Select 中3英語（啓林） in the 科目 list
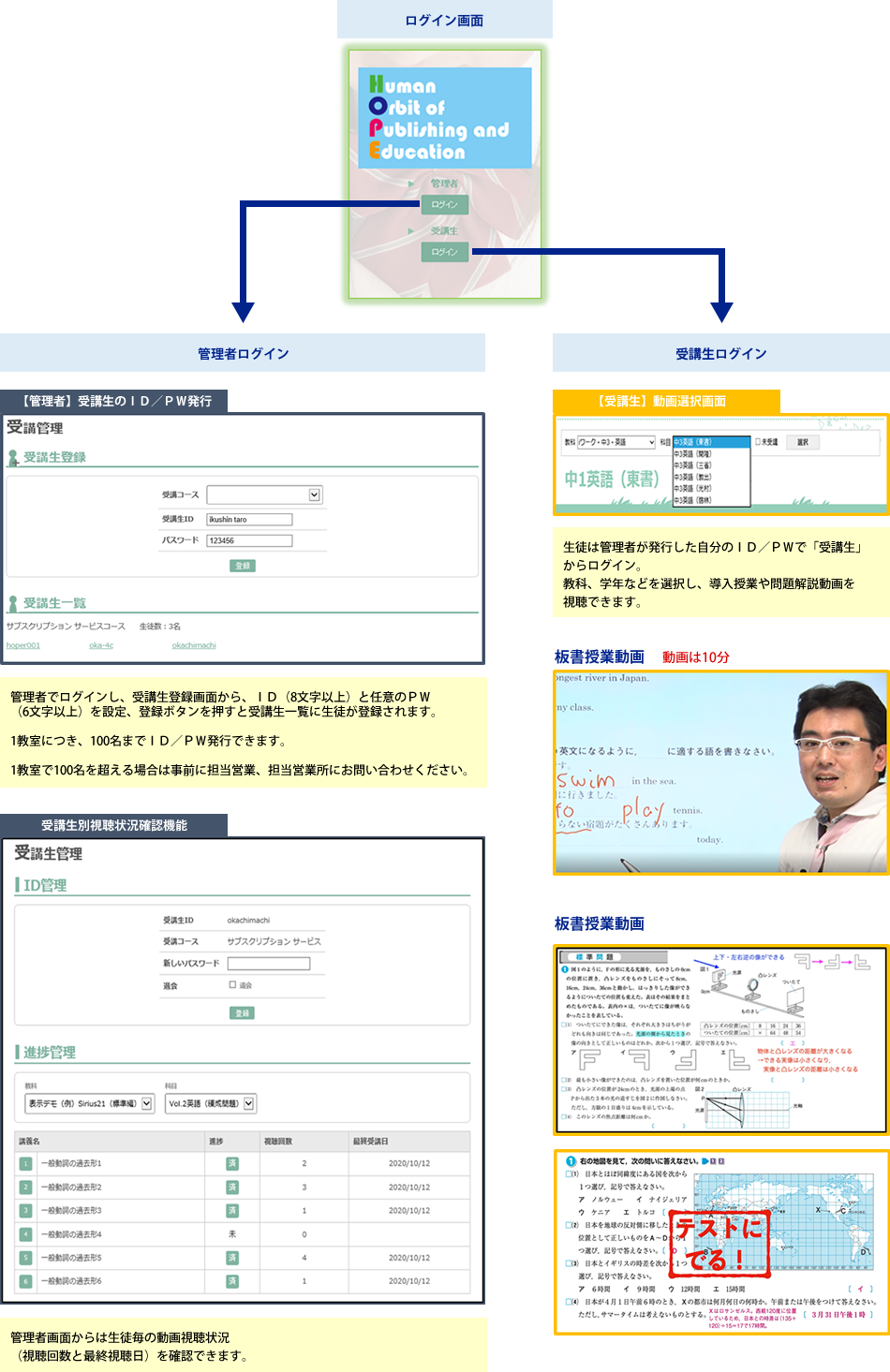890x1372 pixels. click(x=711, y=500)
